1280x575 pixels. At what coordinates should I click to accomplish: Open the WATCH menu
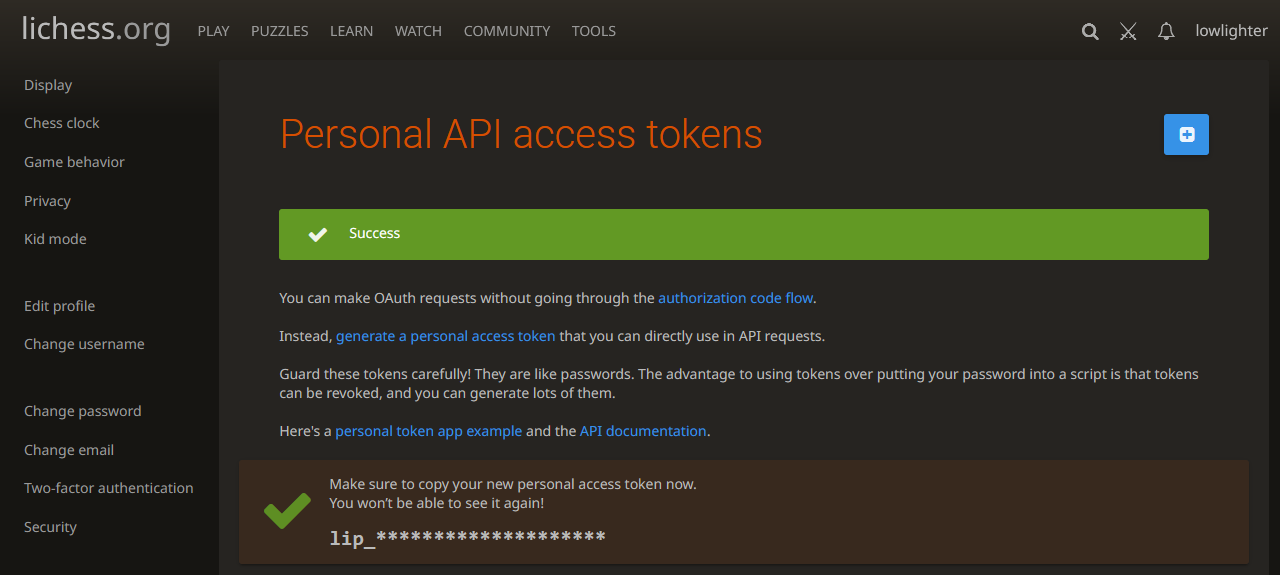click(418, 31)
